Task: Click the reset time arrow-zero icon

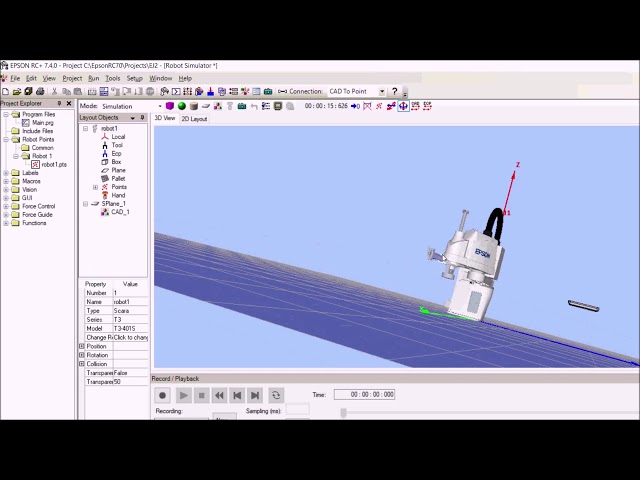Action: coord(355,106)
